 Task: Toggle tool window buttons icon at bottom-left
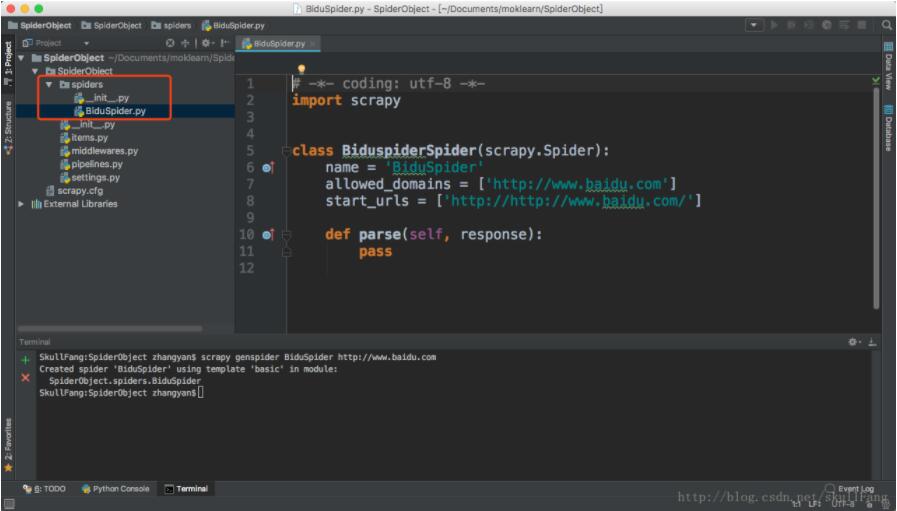9,504
